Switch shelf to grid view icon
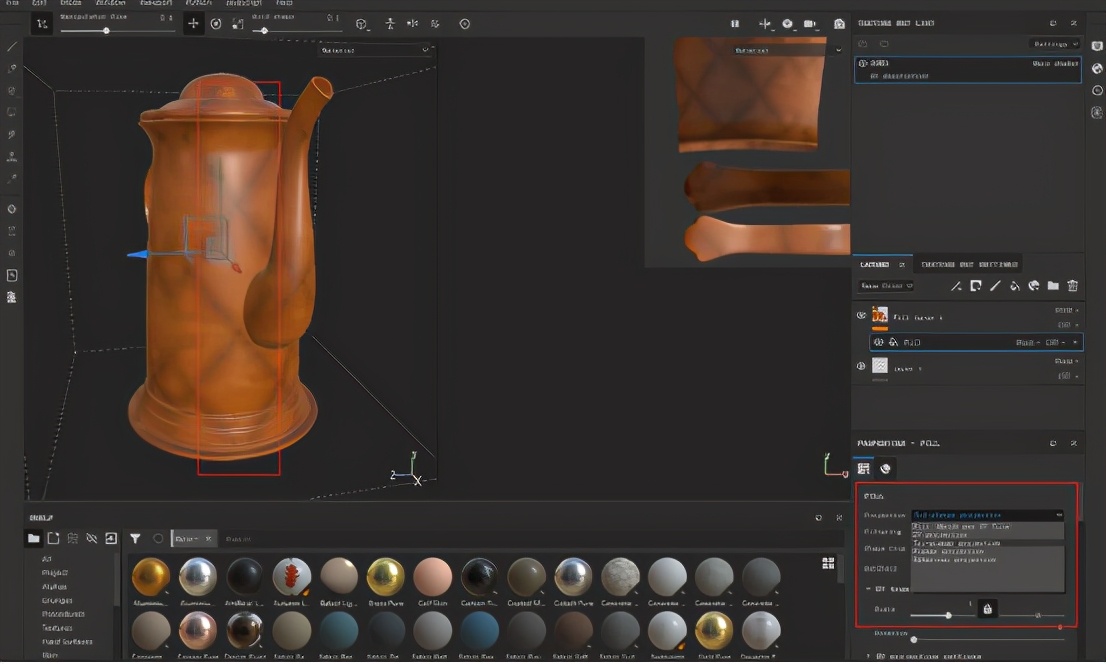Screen dimensions: 1106x664 tap(828, 563)
